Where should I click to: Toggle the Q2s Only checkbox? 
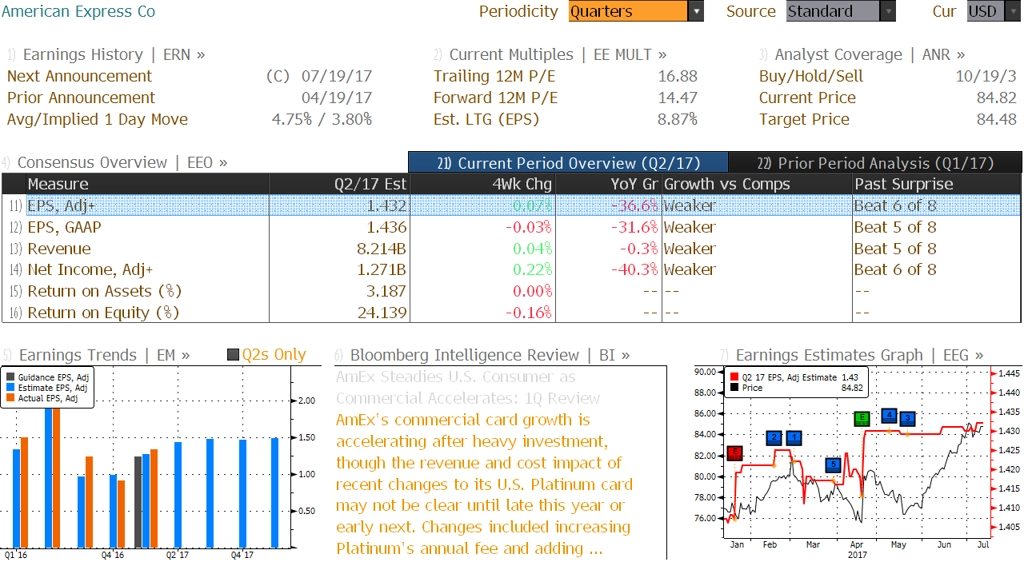click(x=232, y=355)
